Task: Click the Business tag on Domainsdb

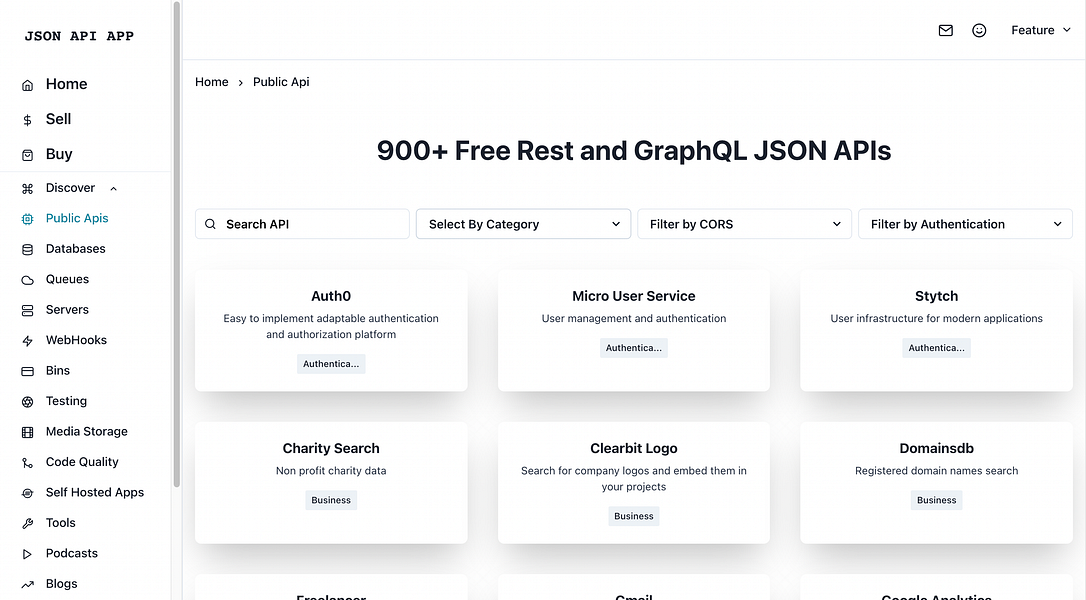Action: click(x=936, y=501)
